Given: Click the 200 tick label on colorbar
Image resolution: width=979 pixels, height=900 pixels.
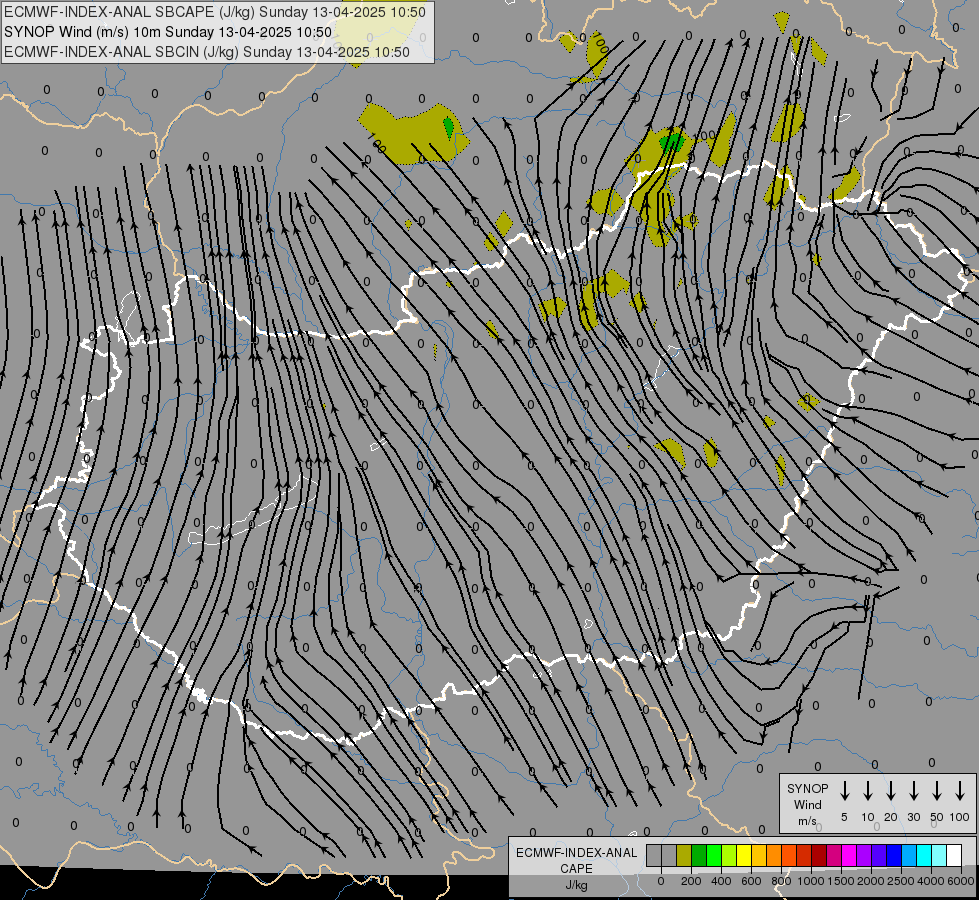Looking at the screenshot, I should 691,881.
